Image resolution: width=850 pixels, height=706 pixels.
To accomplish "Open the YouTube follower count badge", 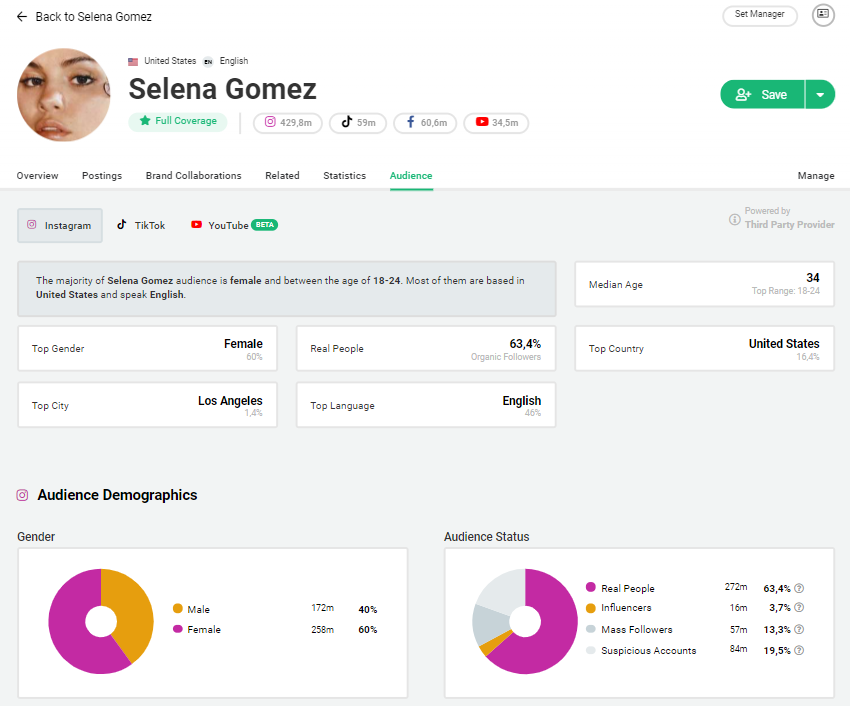I will coord(496,120).
